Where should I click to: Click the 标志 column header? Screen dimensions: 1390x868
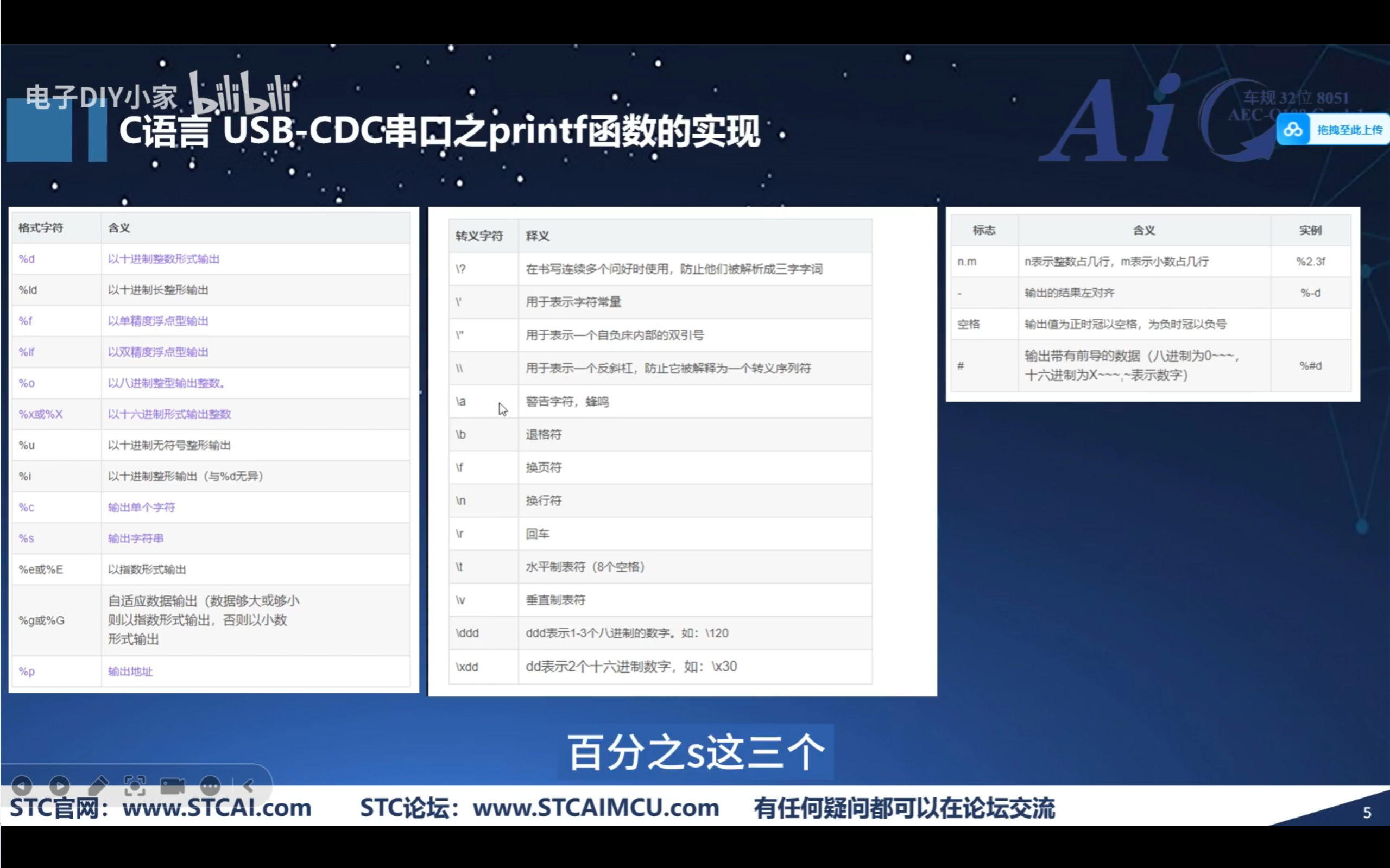tap(984, 230)
